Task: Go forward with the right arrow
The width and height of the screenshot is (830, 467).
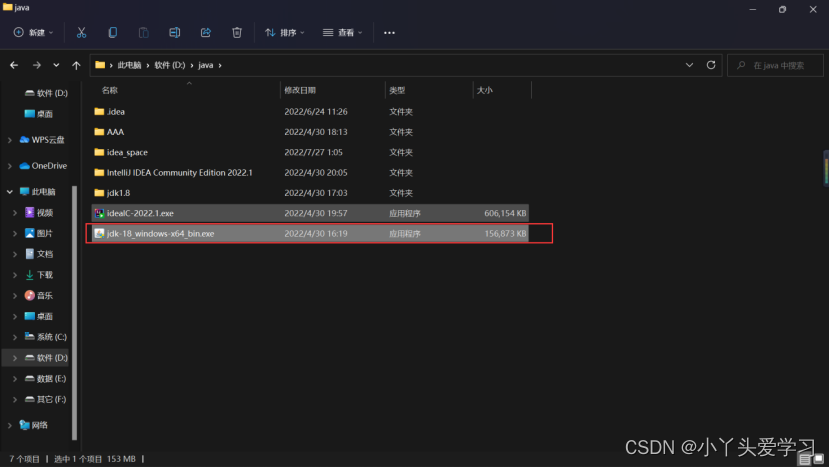Action: pos(37,65)
